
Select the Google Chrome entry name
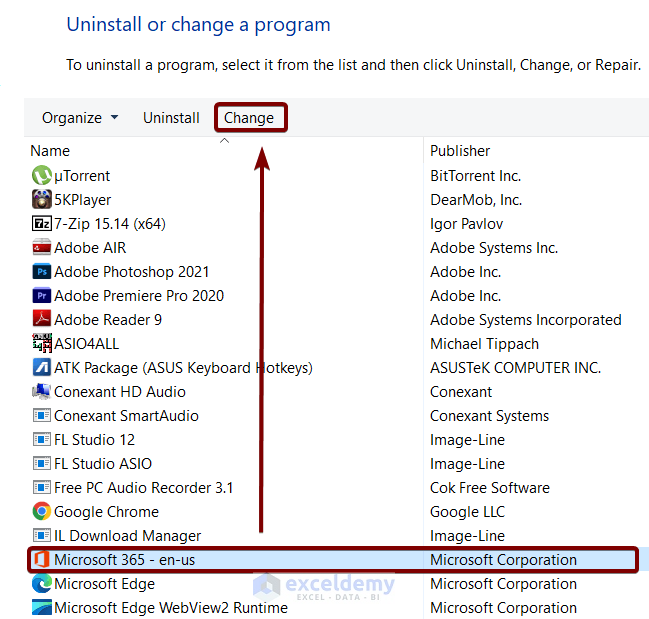[106, 512]
